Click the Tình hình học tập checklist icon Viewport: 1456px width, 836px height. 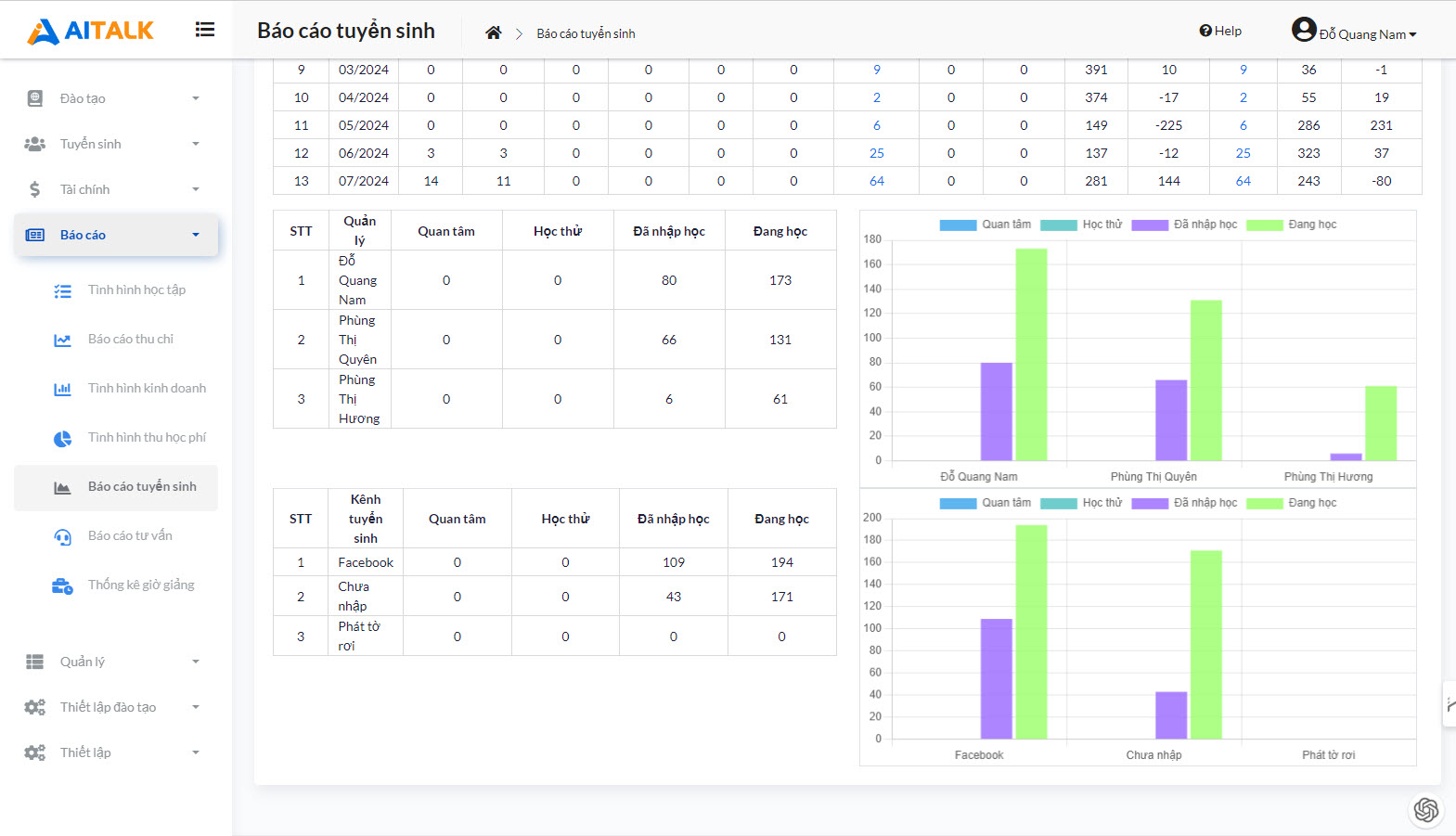[62, 291]
